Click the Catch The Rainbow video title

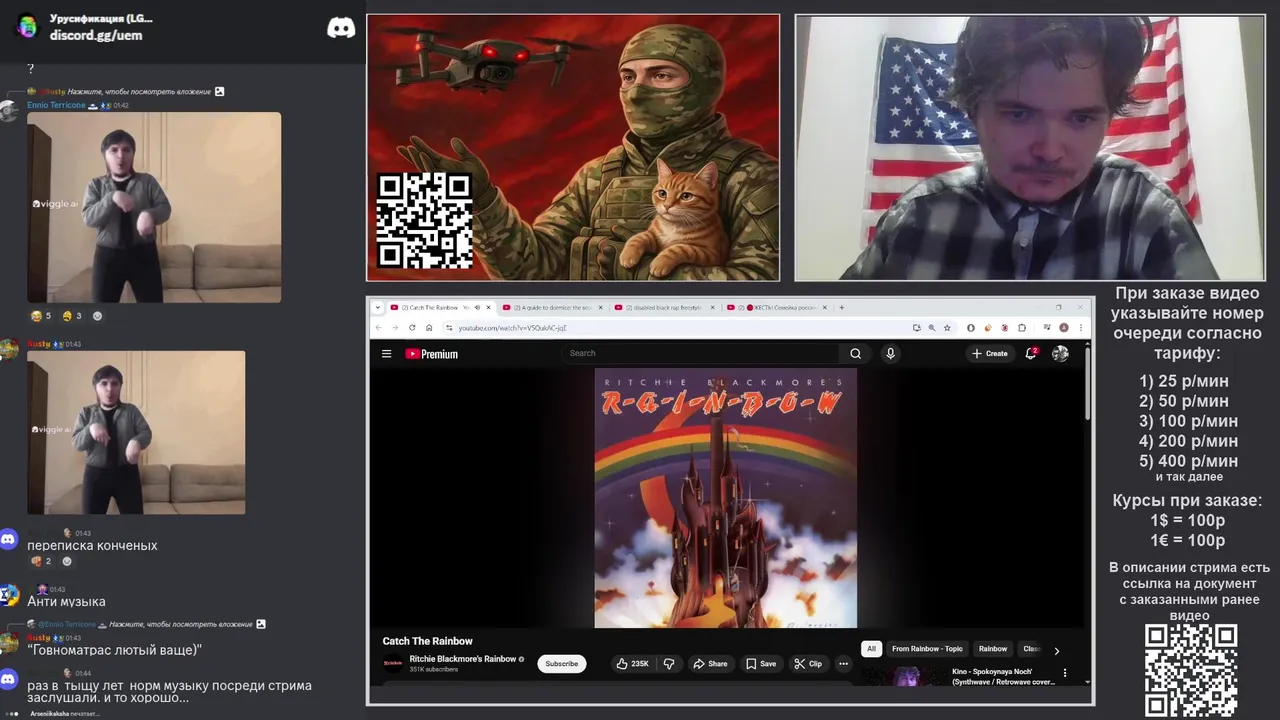[x=427, y=641]
